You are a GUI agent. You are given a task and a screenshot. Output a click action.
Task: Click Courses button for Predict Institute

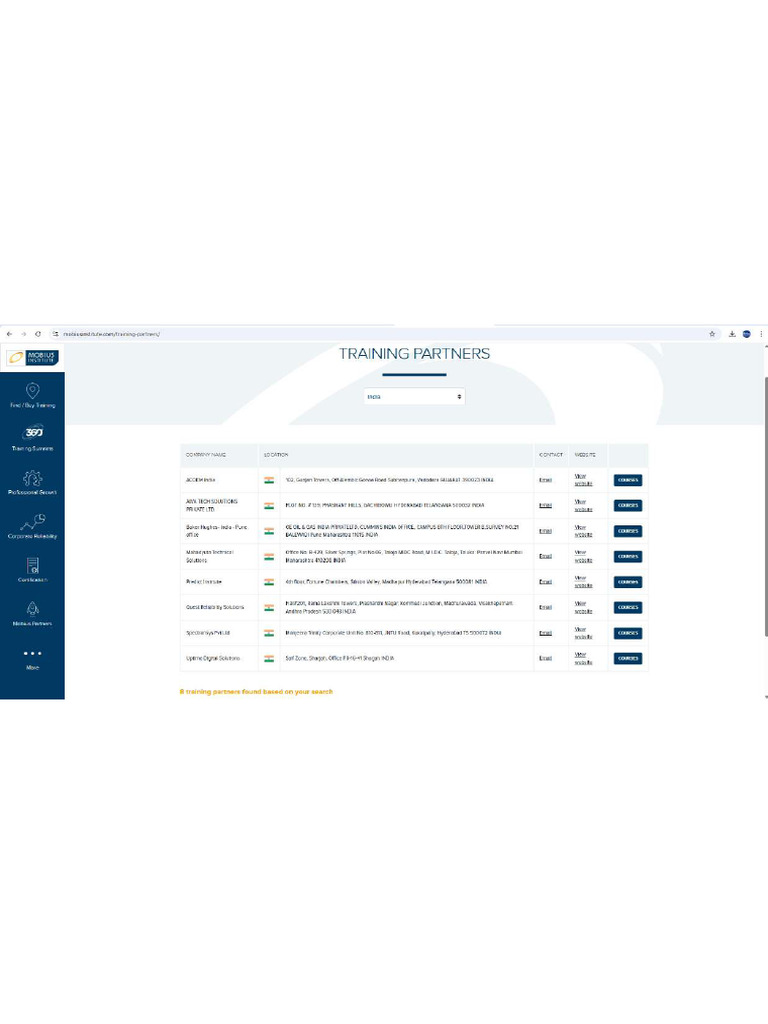click(628, 582)
